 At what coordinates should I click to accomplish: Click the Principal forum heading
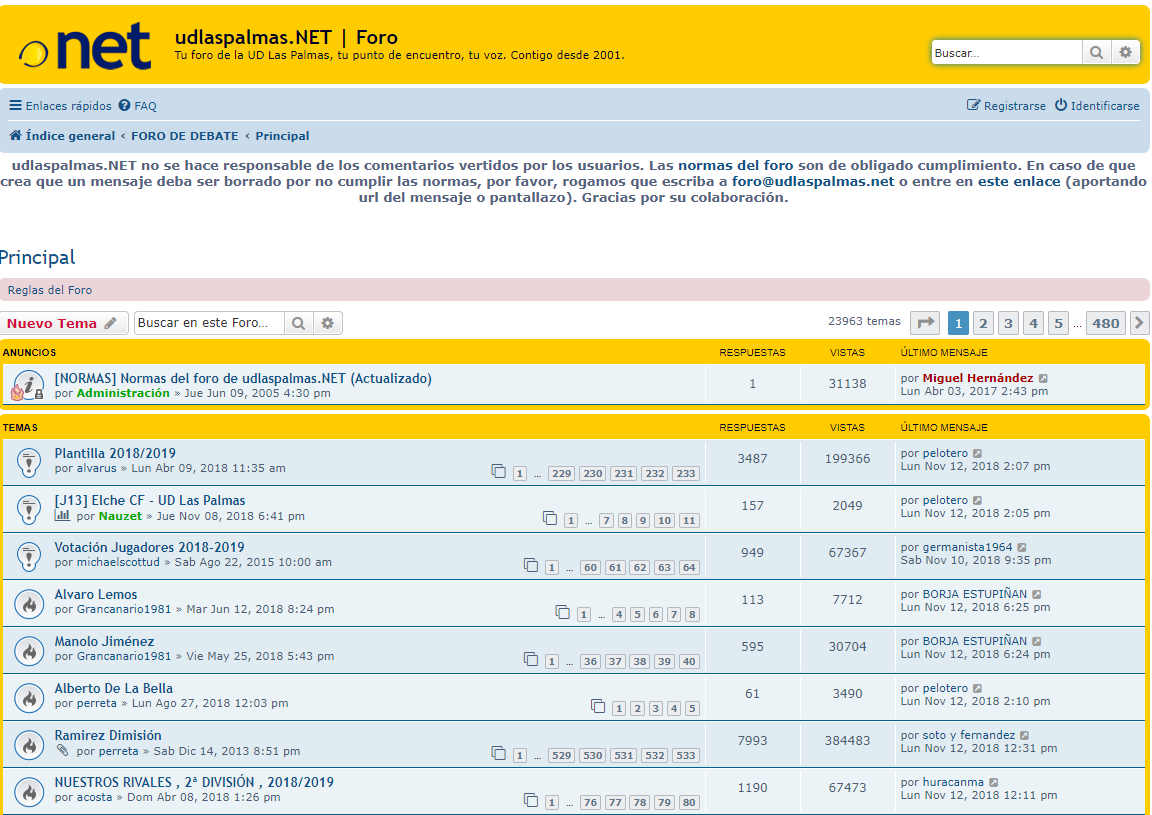(x=37, y=257)
